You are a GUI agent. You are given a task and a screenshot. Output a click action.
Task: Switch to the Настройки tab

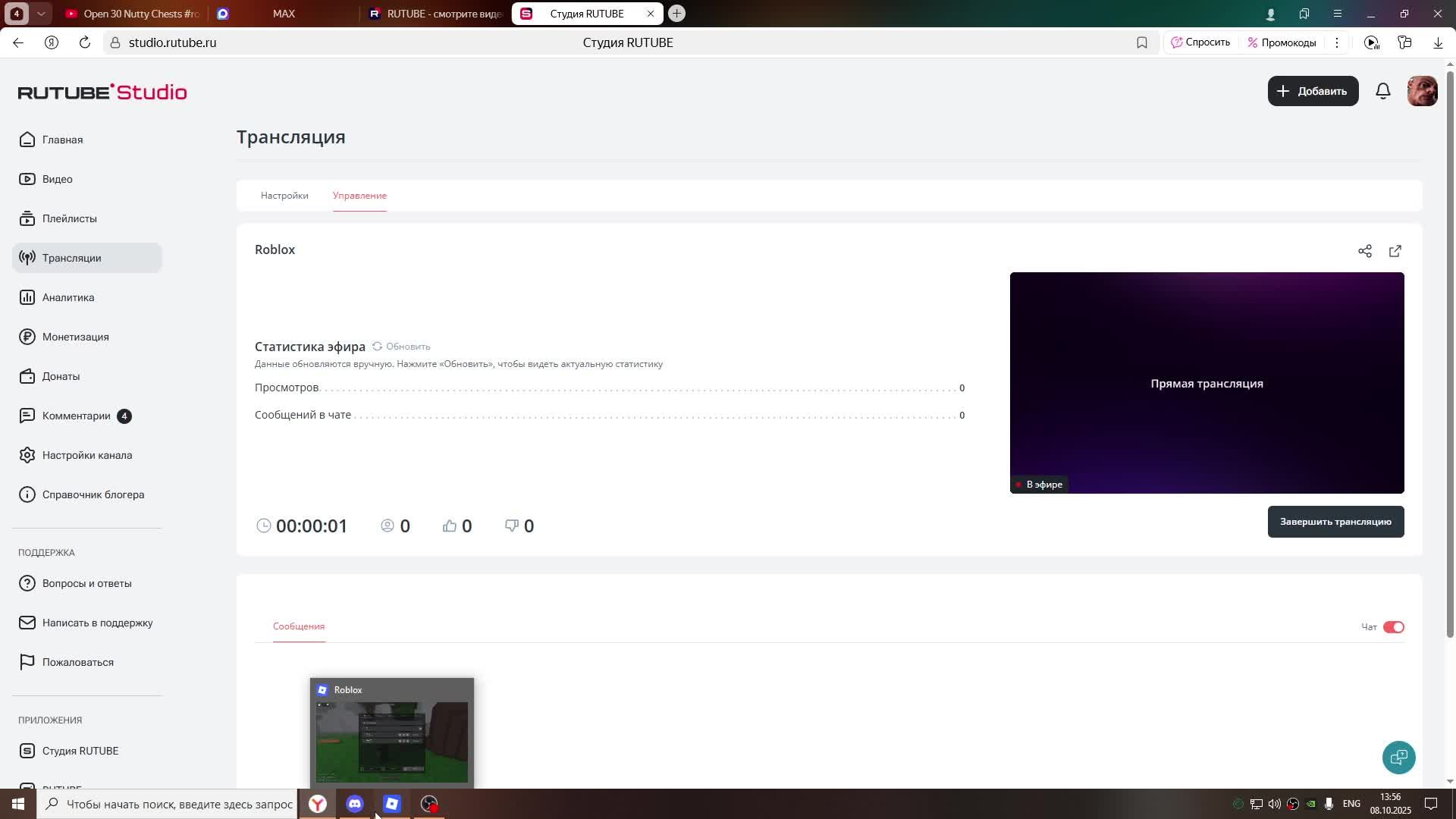(x=284, y=196)
